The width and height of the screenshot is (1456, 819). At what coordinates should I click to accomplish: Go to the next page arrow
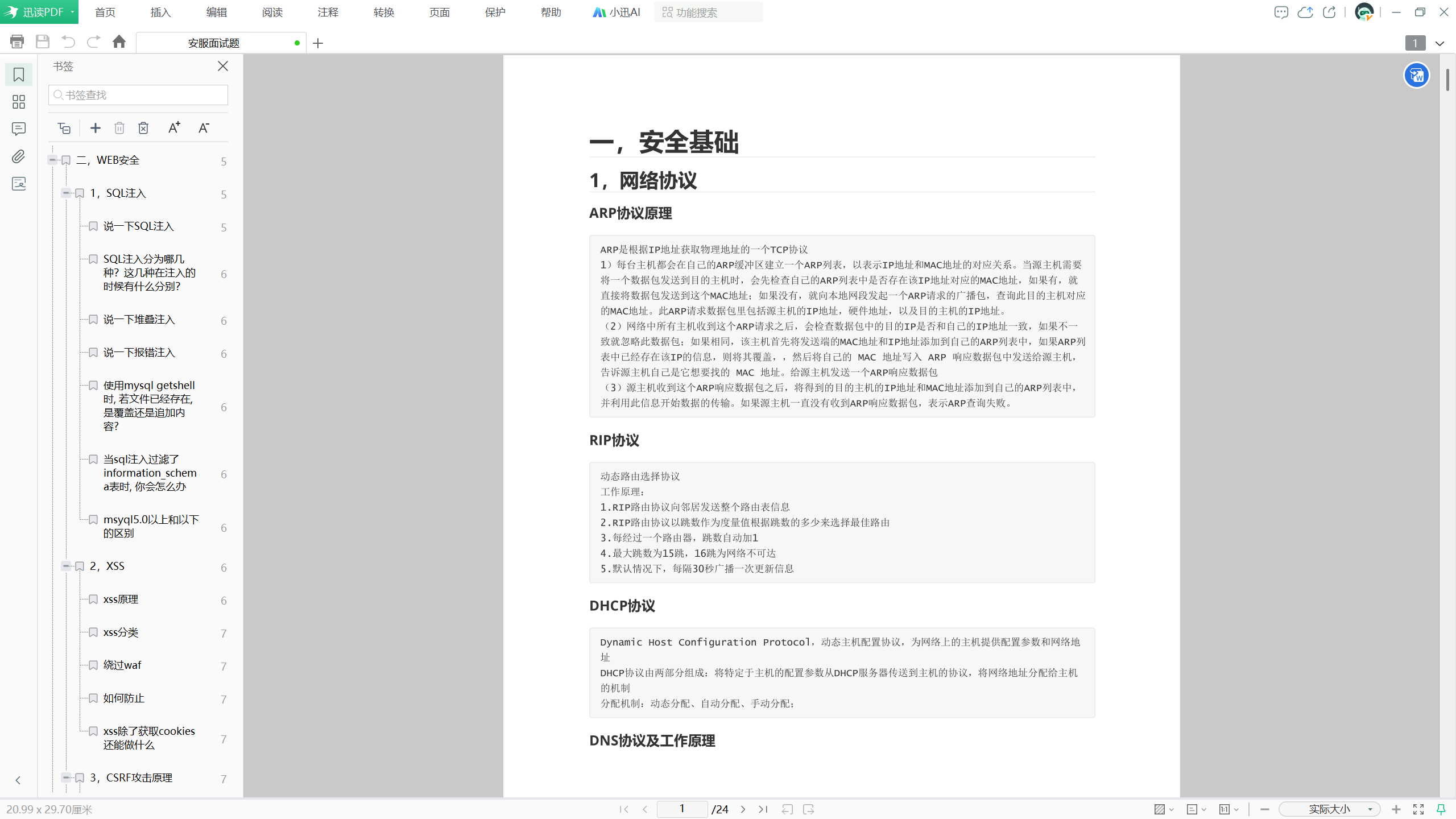coord(743,809)
